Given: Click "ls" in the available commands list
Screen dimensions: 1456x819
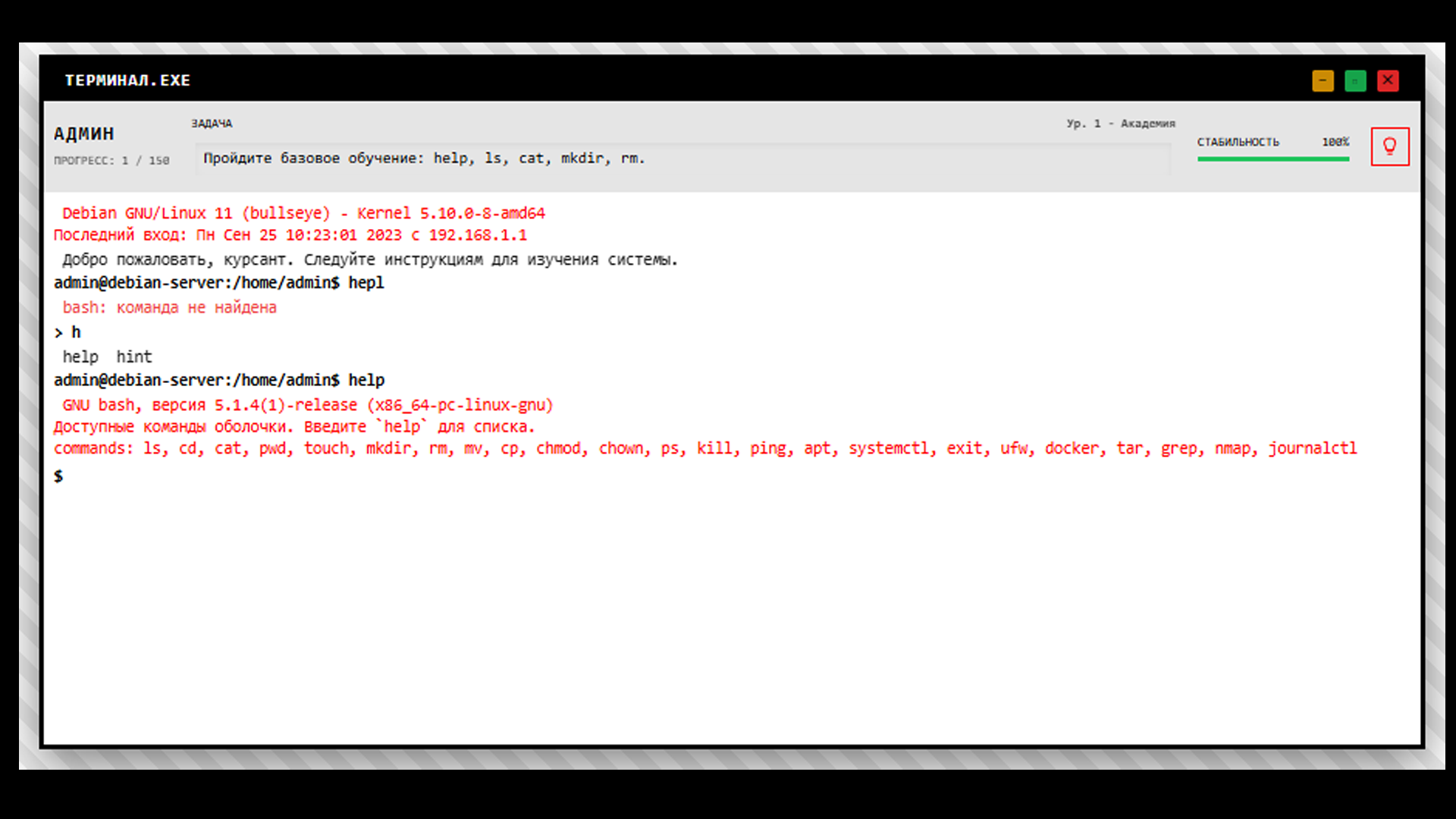Looking at the screenshot, I should click(150, 448).
